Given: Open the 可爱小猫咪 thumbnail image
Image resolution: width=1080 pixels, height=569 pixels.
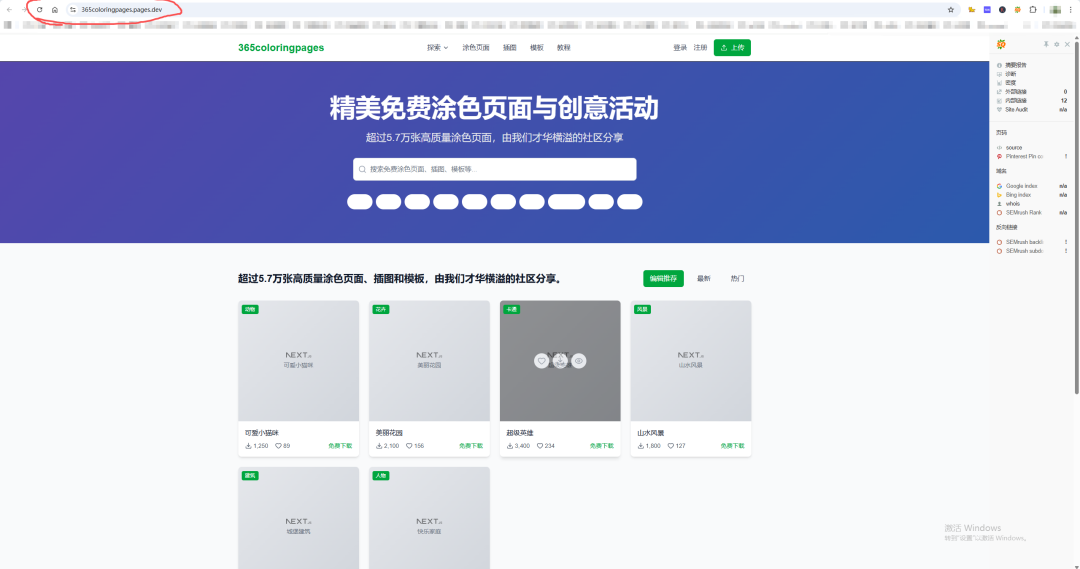Looking at the screenshot, I should point(298,361).
